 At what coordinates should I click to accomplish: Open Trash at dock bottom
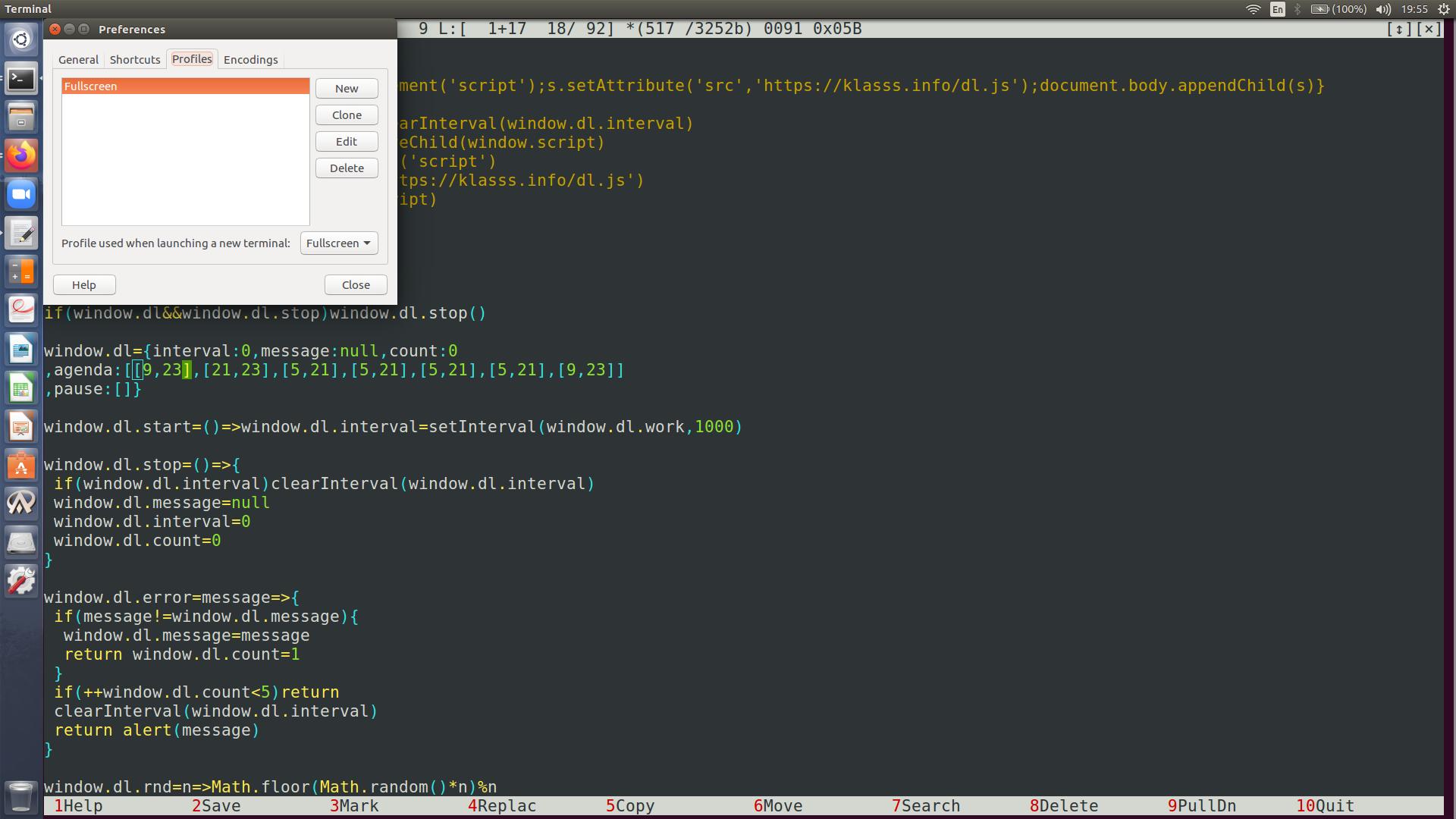point(21,796)
